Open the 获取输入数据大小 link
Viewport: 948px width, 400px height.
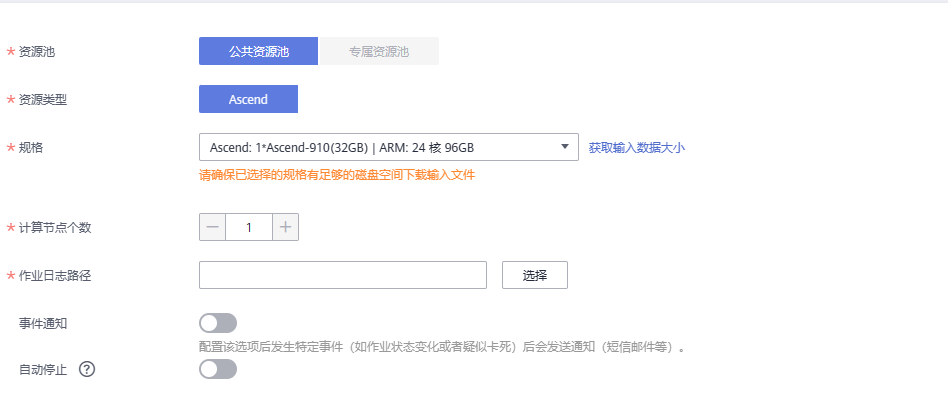point(637,147)
